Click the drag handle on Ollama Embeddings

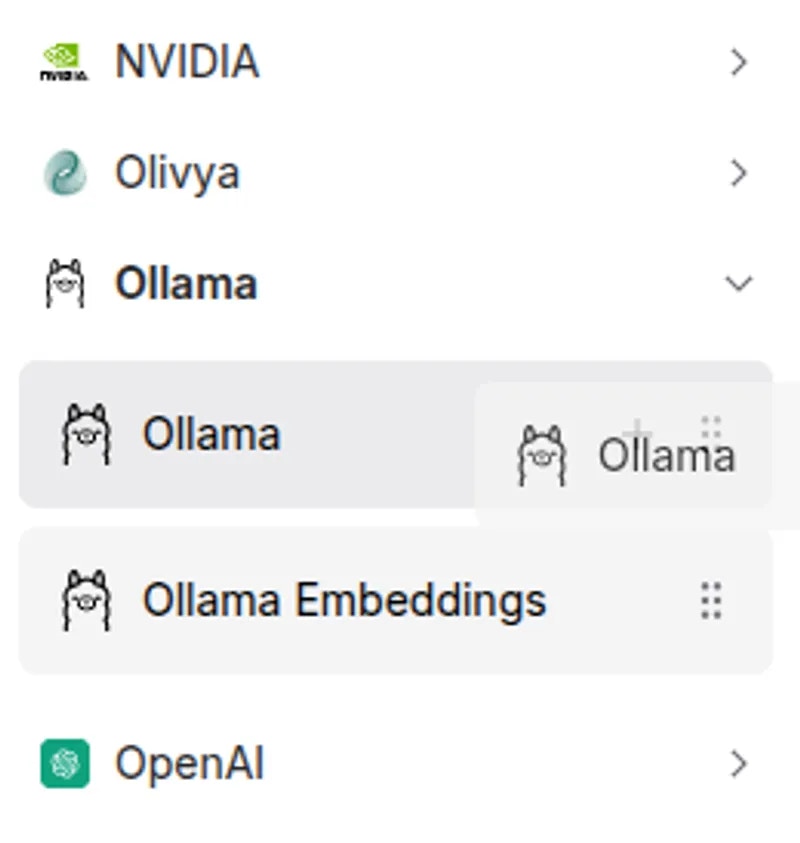coord(711,599)
